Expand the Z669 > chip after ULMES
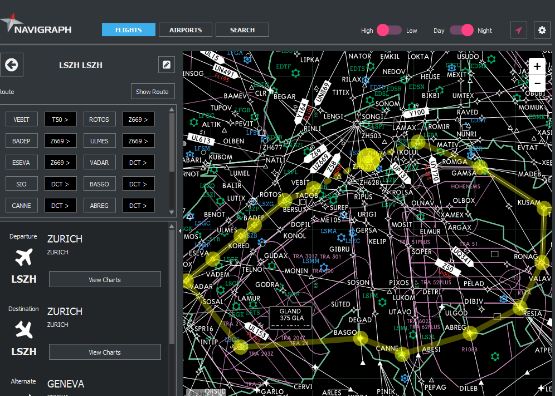The height and width of the screenshot is (396, 555). click(x=138, y=141)
